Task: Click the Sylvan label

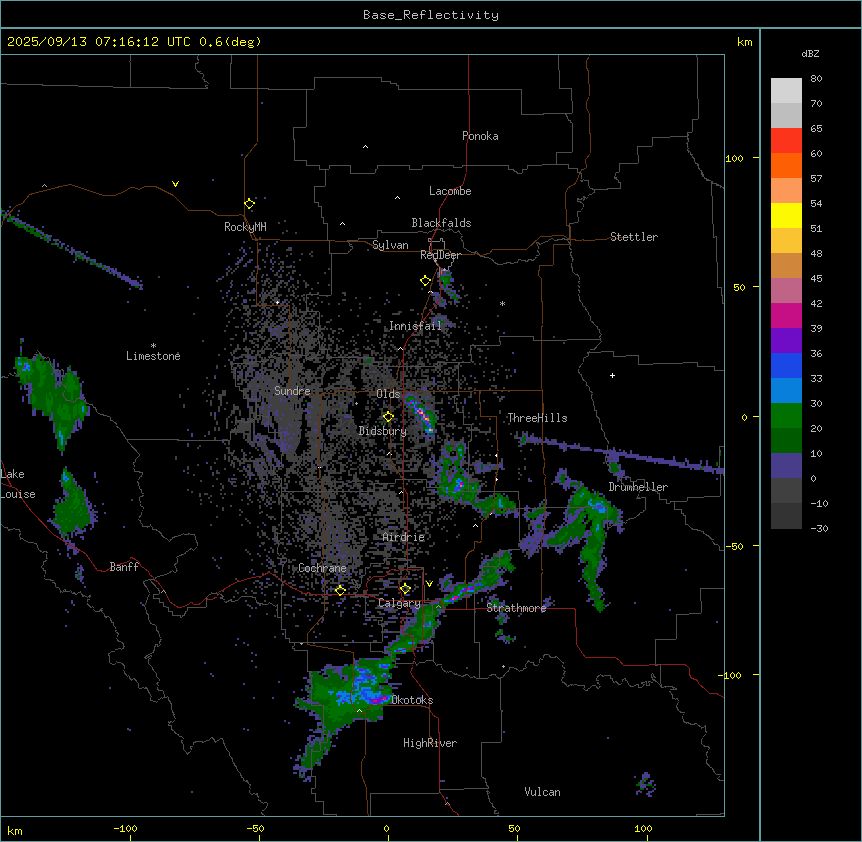Action: click(x=390, y=245)
